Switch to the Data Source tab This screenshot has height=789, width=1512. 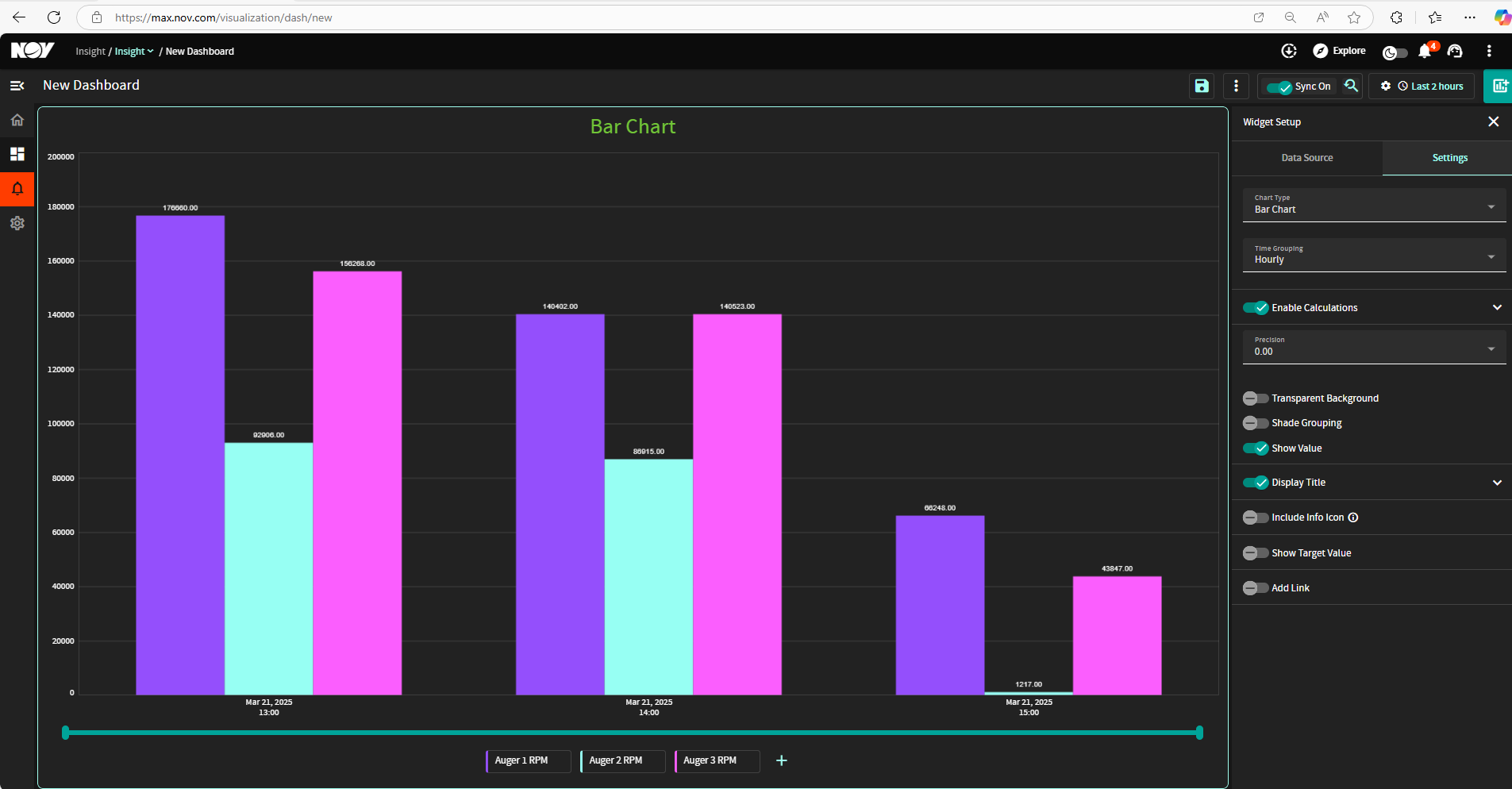pos(1307,158)
